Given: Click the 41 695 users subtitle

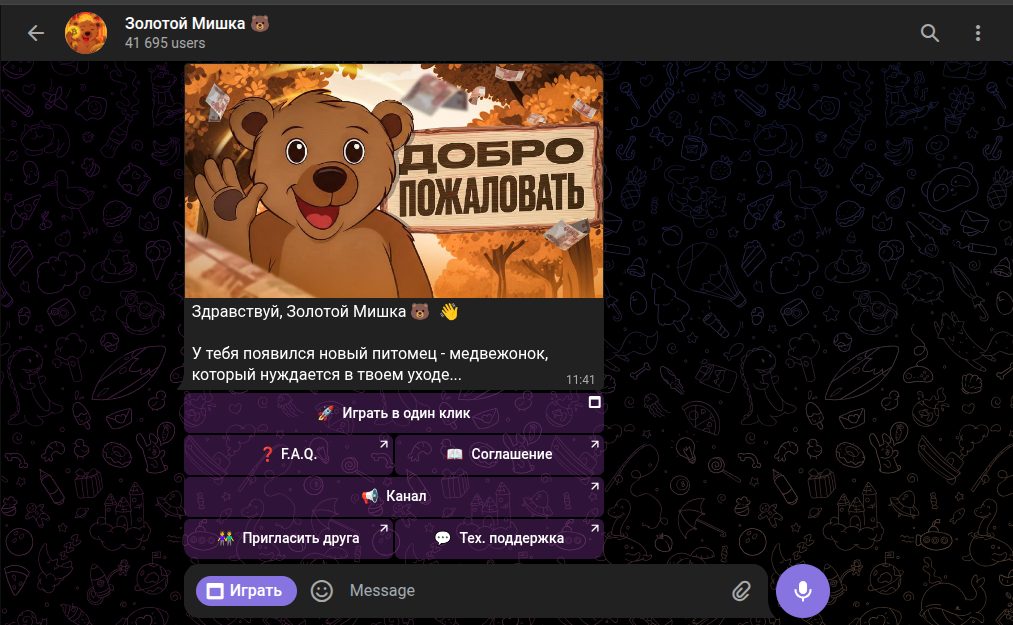Looking at the screenshot, I should click(165, 43).
